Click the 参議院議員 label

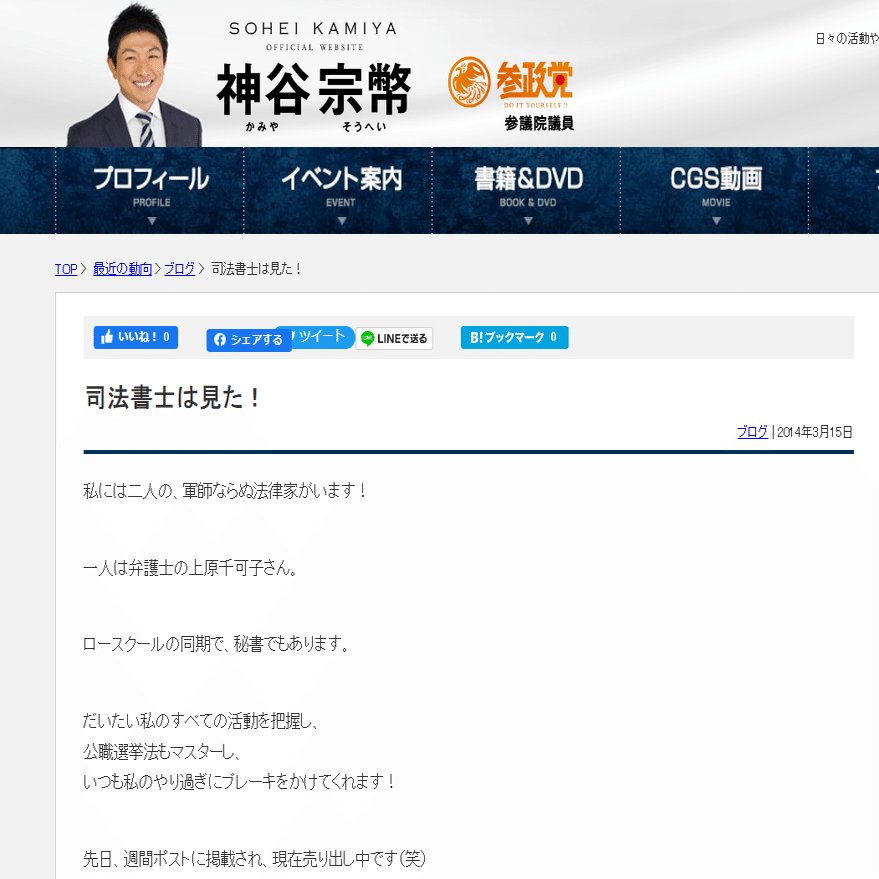click(x=539, y=123)
